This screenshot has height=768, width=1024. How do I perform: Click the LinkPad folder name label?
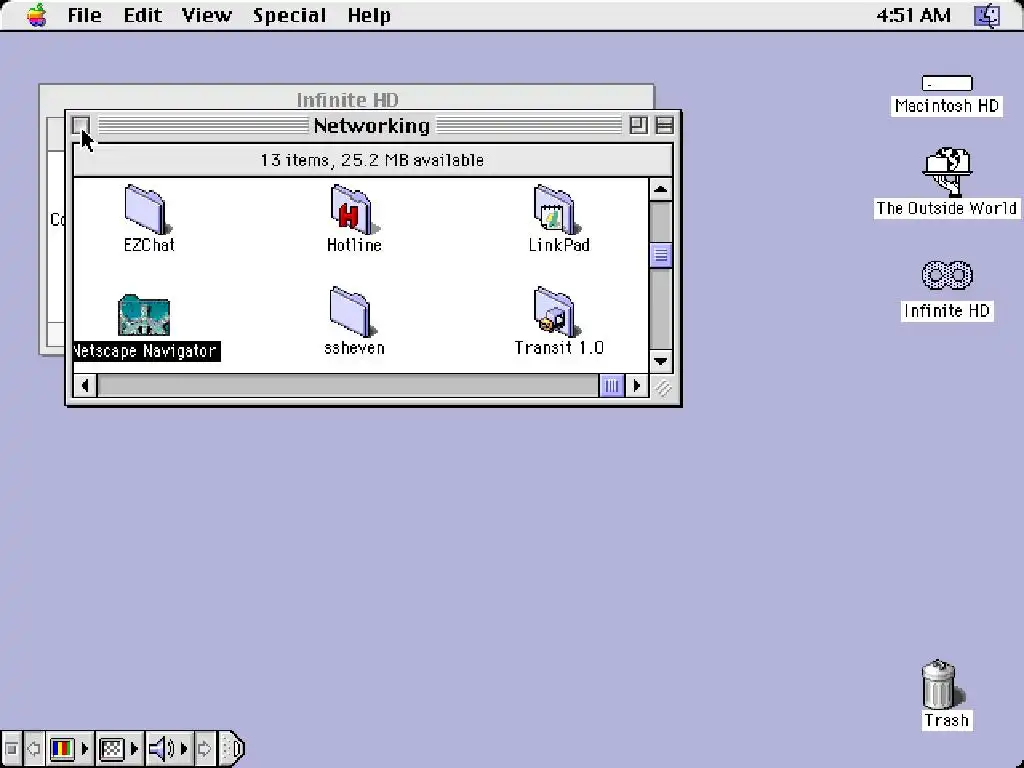559,245
